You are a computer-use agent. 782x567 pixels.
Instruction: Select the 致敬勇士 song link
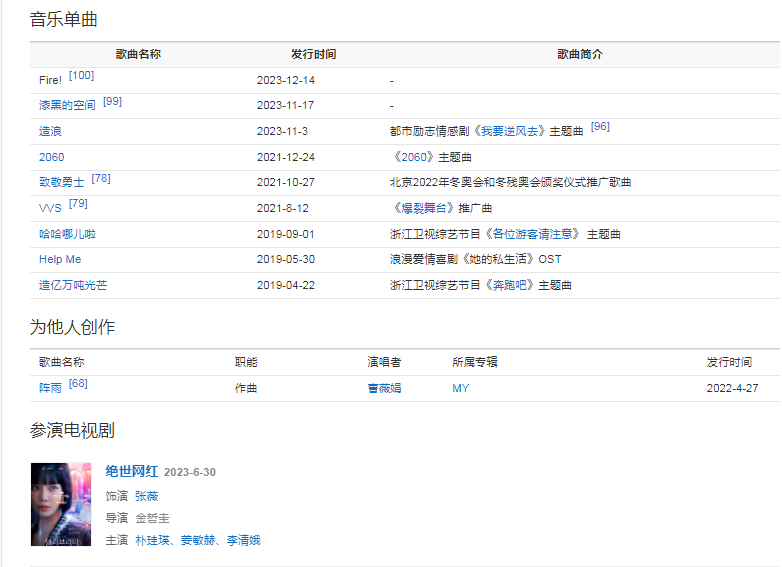[61, 183]
